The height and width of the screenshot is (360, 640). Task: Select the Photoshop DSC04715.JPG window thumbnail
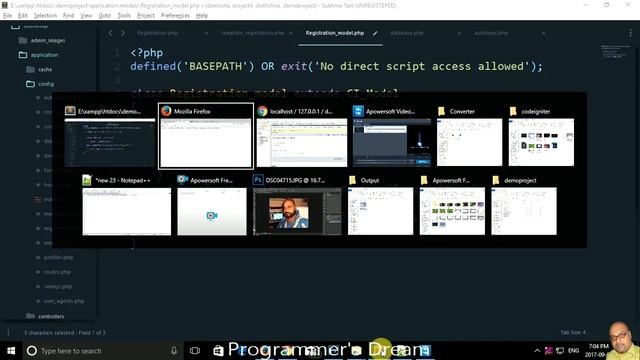tap(297, 211)
